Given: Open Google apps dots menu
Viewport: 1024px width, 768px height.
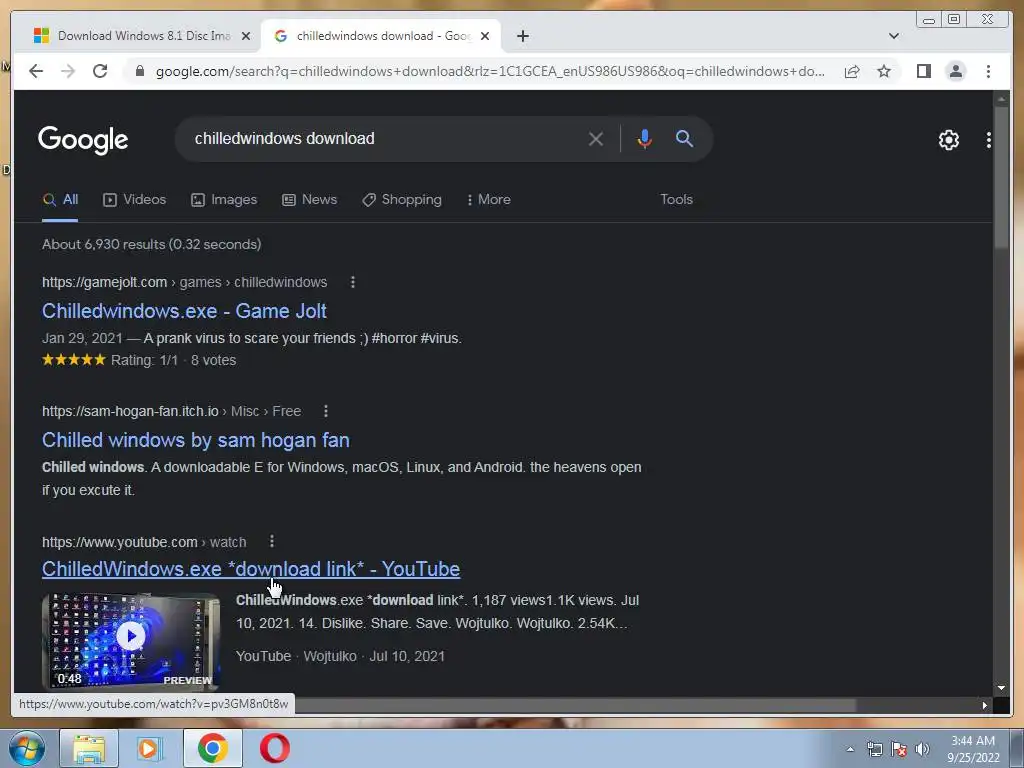Looking at the screenshot, I should (x=988, y=140).
